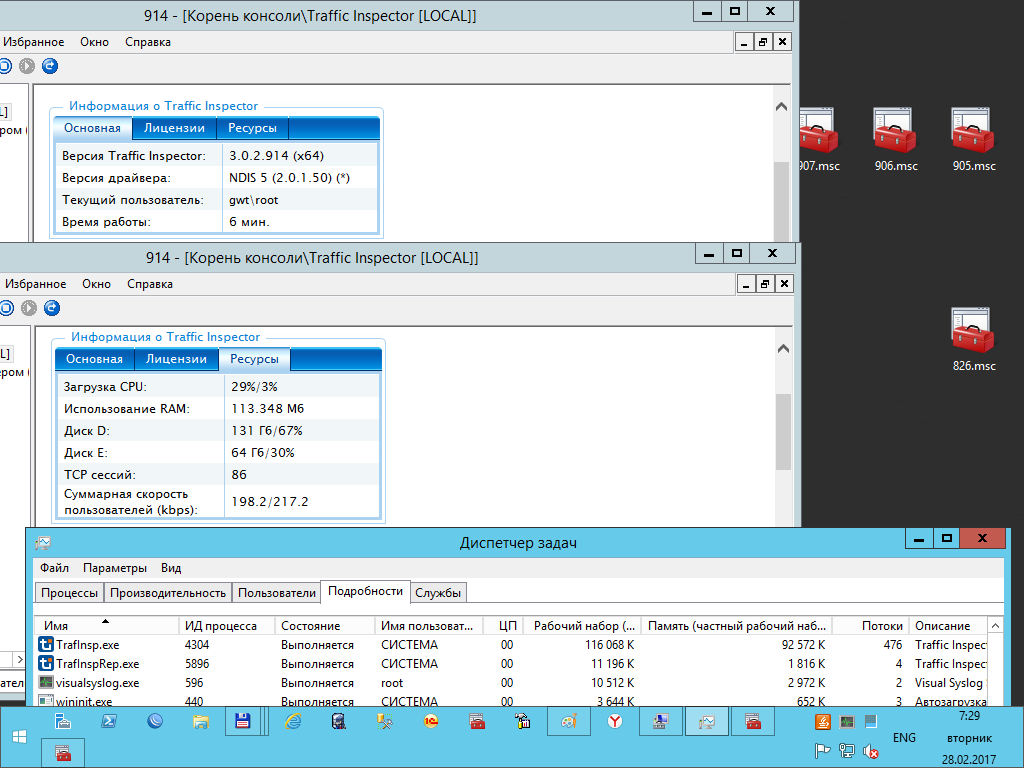
Task: Select the visualsyslog.exe process row
Action: 512,682
